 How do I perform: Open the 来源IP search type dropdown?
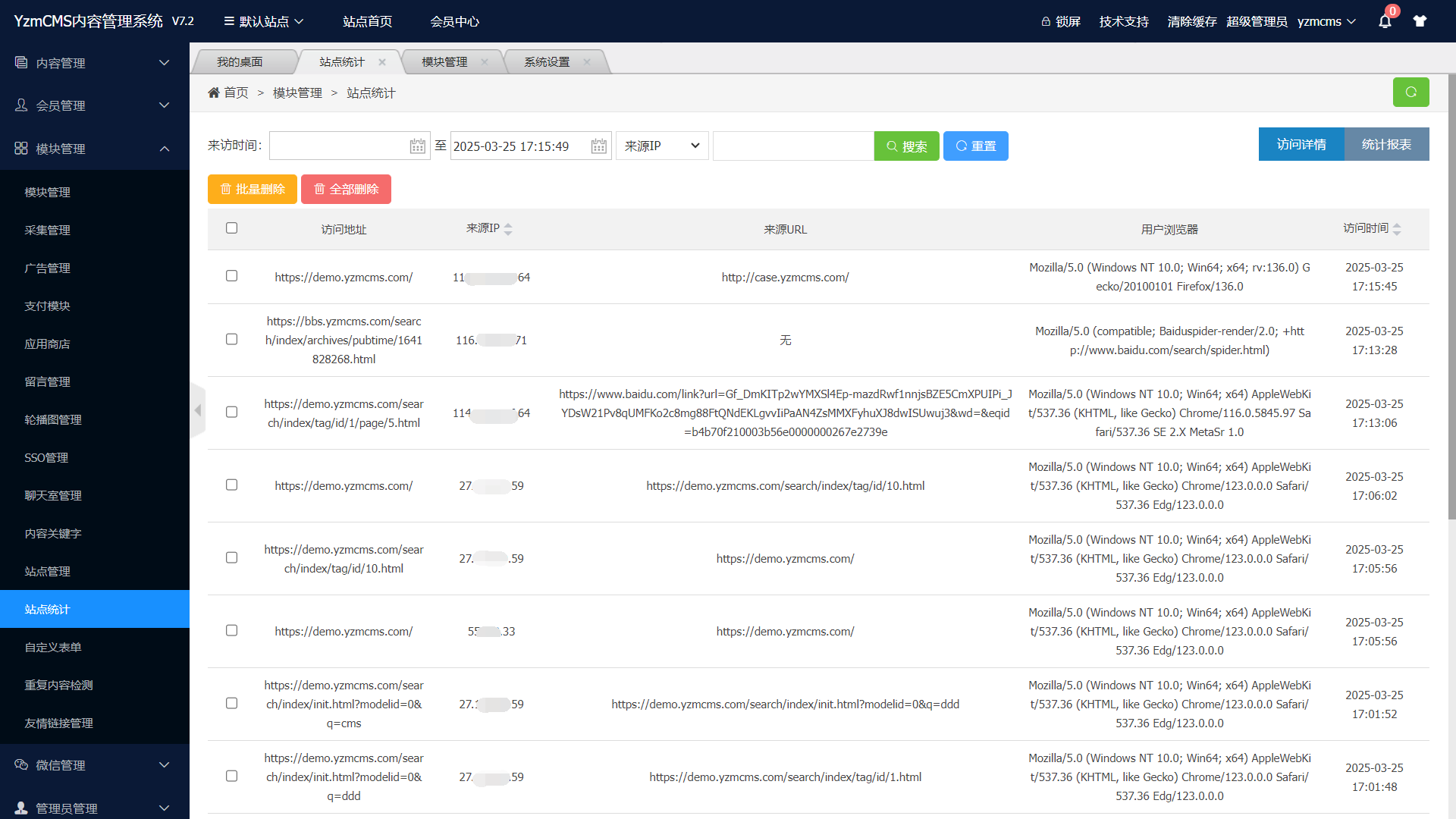pos(662,146)
